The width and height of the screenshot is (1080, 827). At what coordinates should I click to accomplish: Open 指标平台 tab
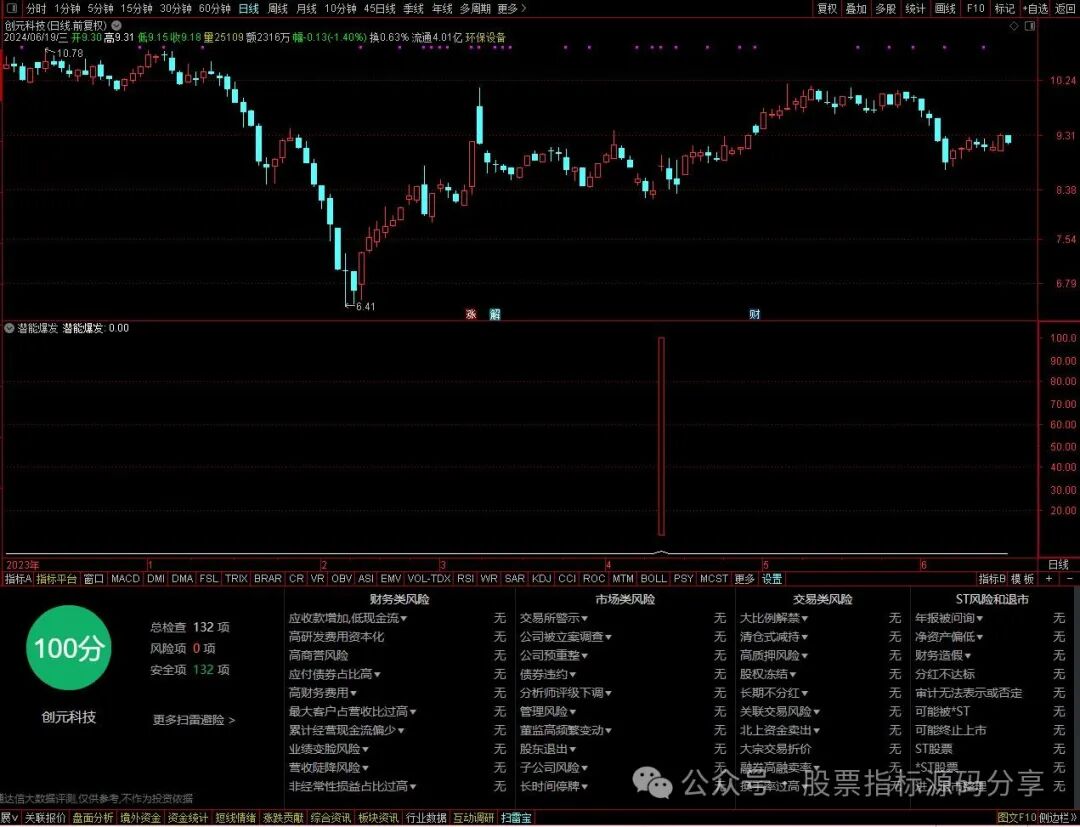coord(57,579)
